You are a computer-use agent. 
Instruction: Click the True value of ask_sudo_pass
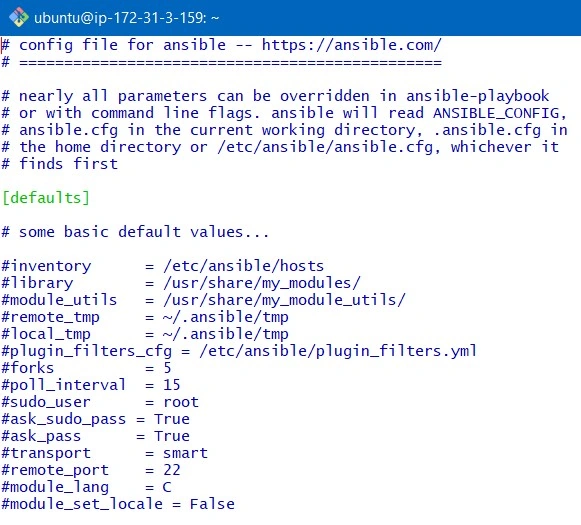click(x=172, y=419)
